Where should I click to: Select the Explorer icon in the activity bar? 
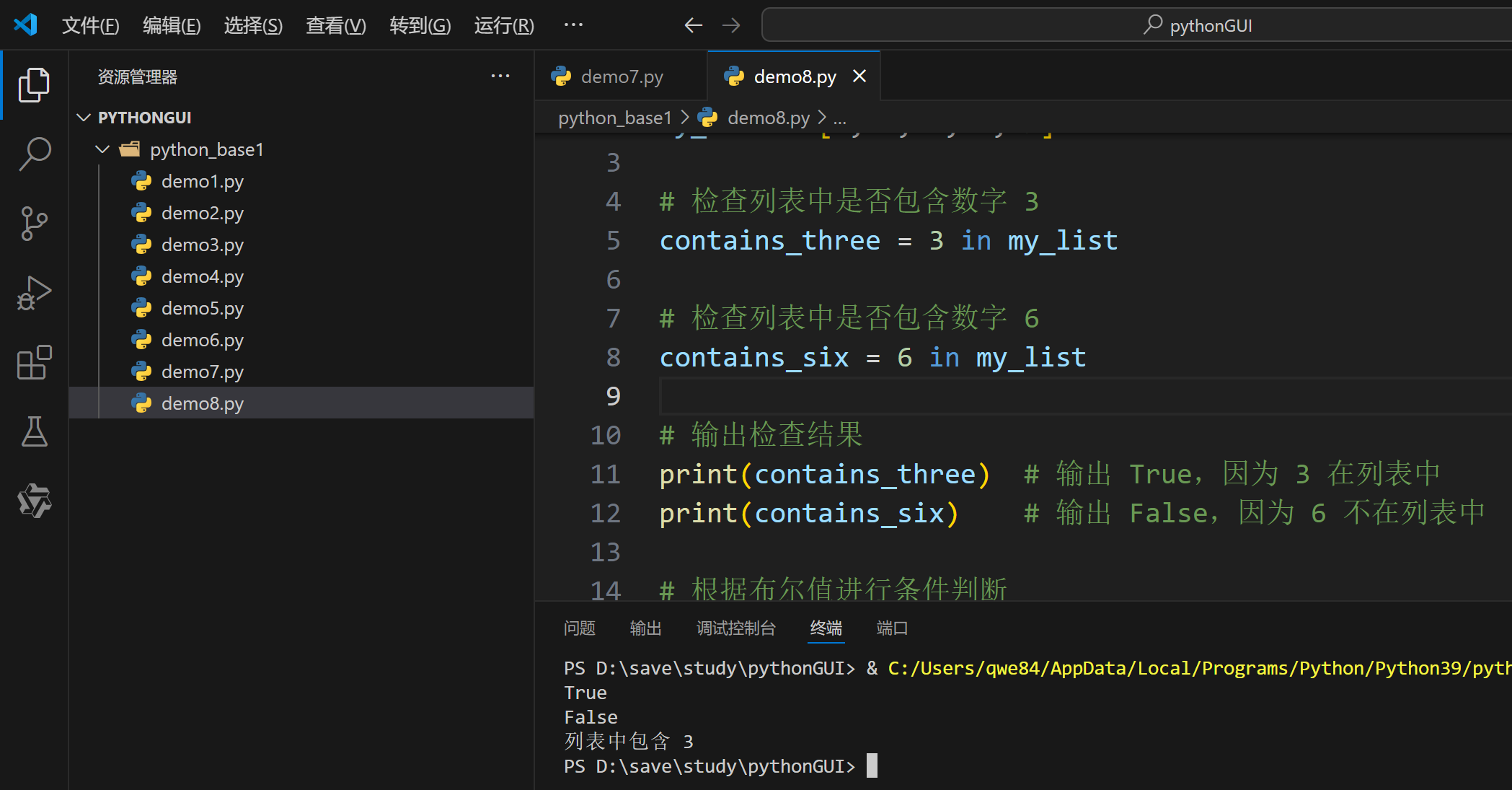pyautogui.click(x=33, y=84)
